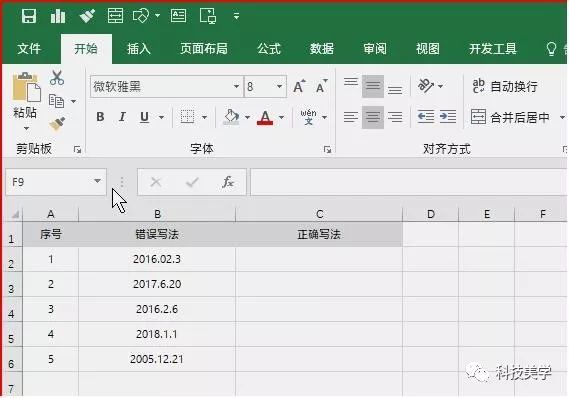Toggle Underline formatting
This screenshot has height=398, width=569.
click(144, 117)
